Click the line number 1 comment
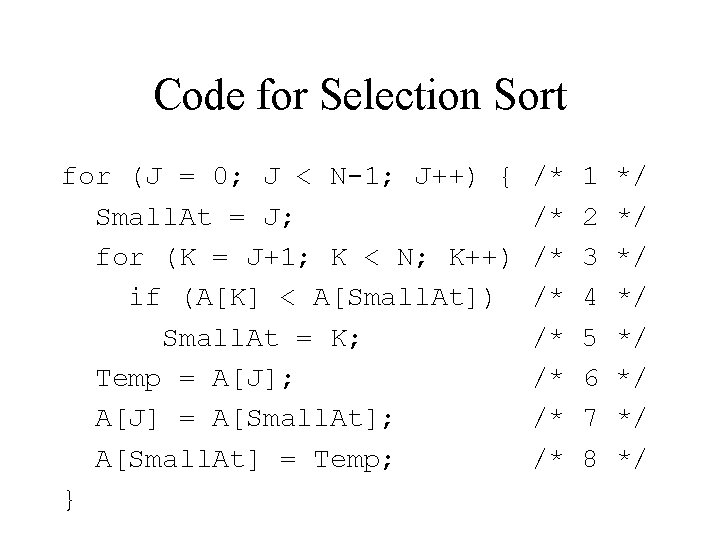The image size is (720, 540). click(x=590, y=177)
